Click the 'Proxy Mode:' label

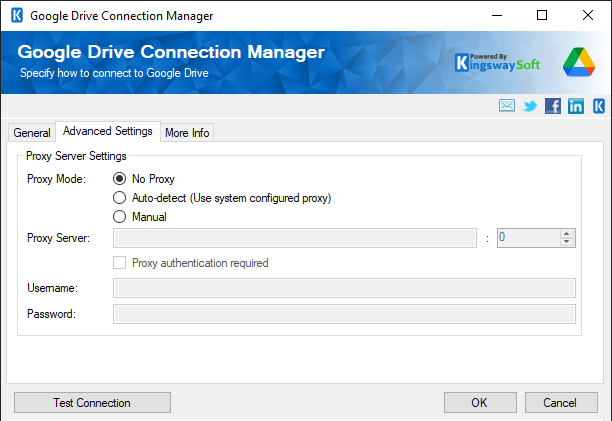56,179
